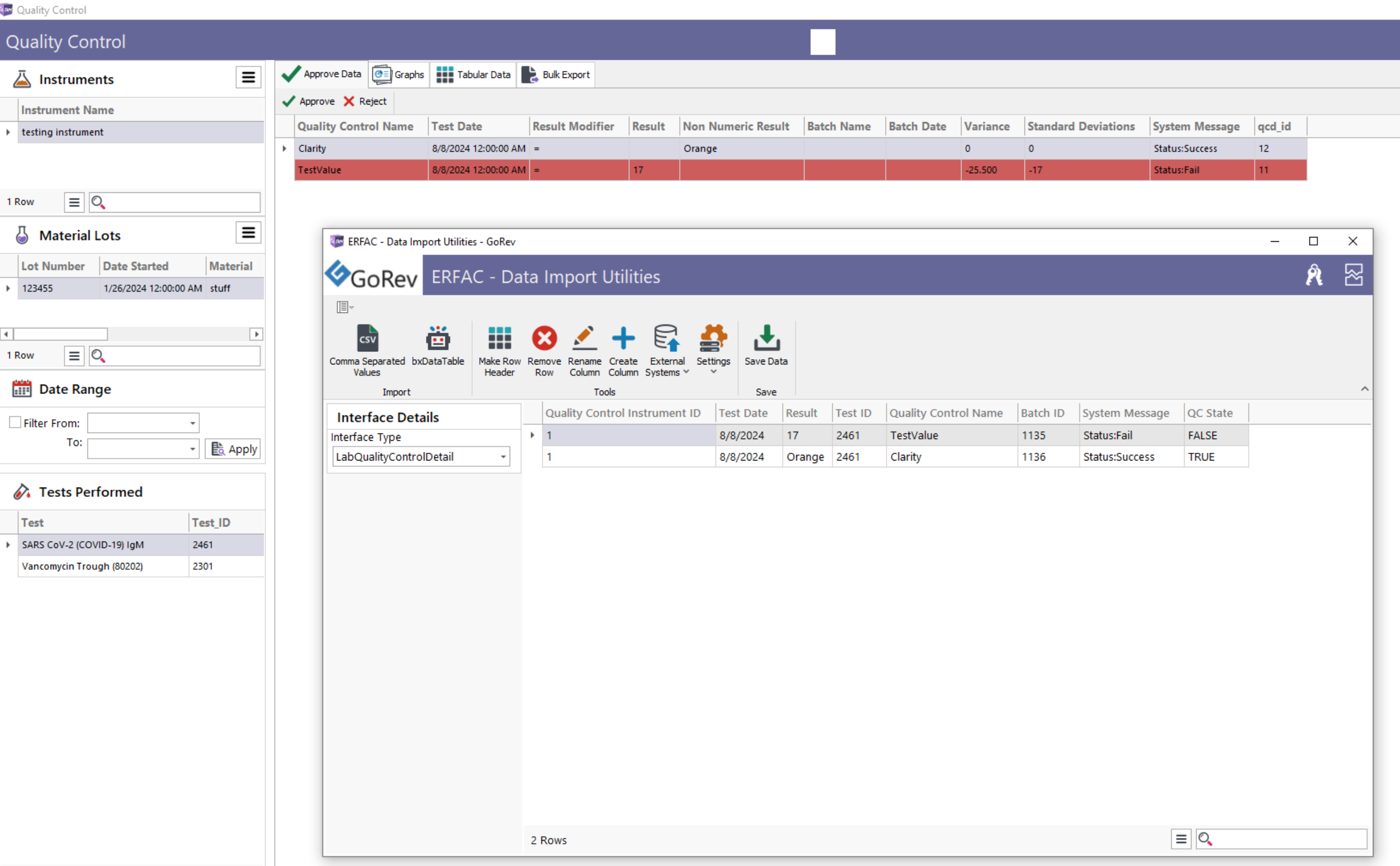Click the Instruments flask icon

[22, 79]
